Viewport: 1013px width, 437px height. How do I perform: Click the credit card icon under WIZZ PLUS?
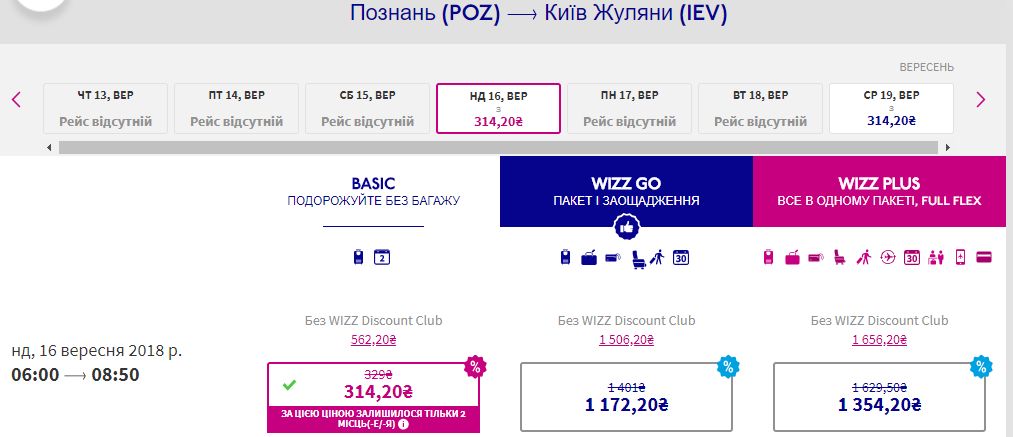click(984, 258)
